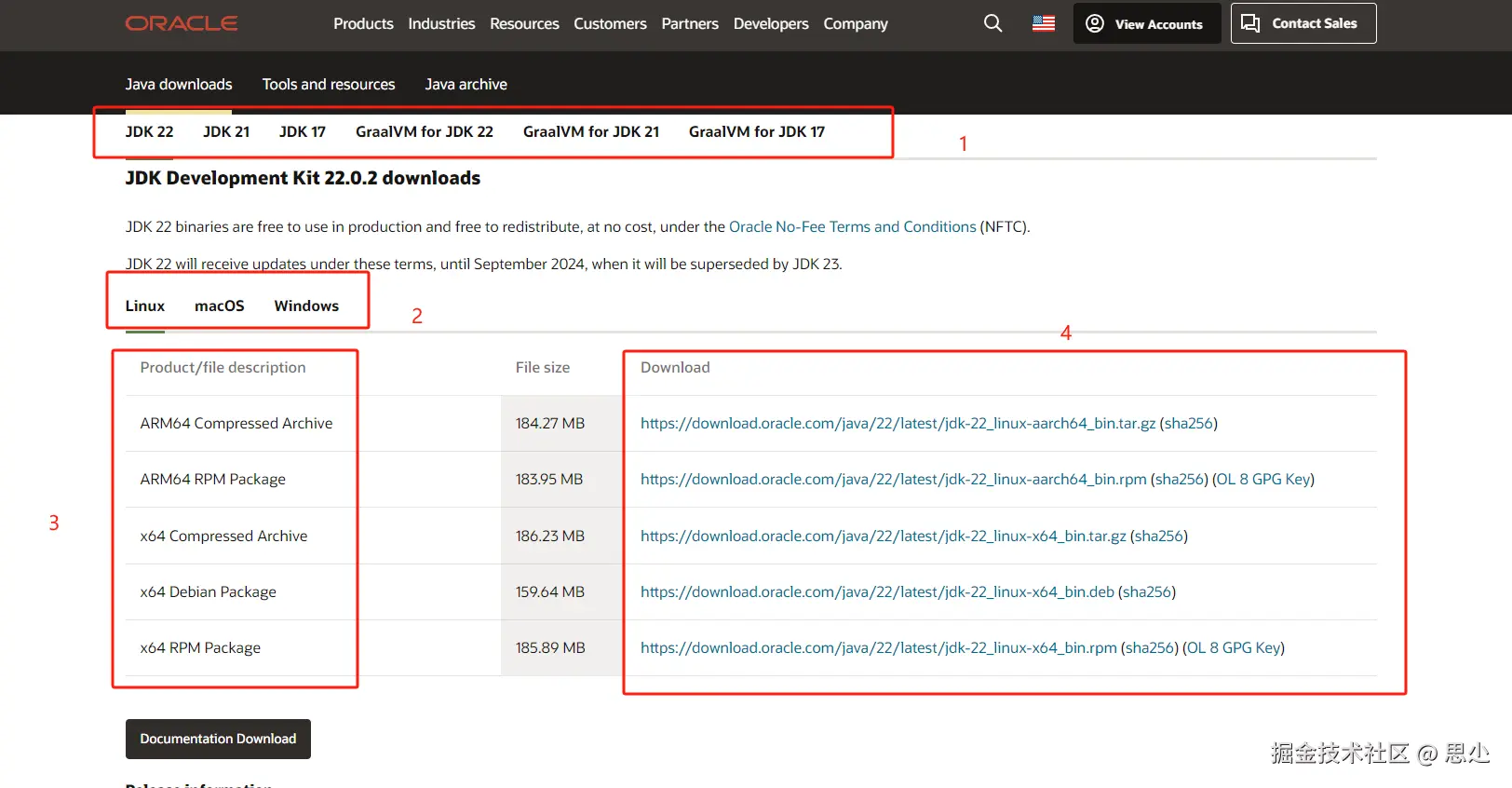1512x788 pixels.
Task: Select the JDK 17 tab
Action: [303, 131]
